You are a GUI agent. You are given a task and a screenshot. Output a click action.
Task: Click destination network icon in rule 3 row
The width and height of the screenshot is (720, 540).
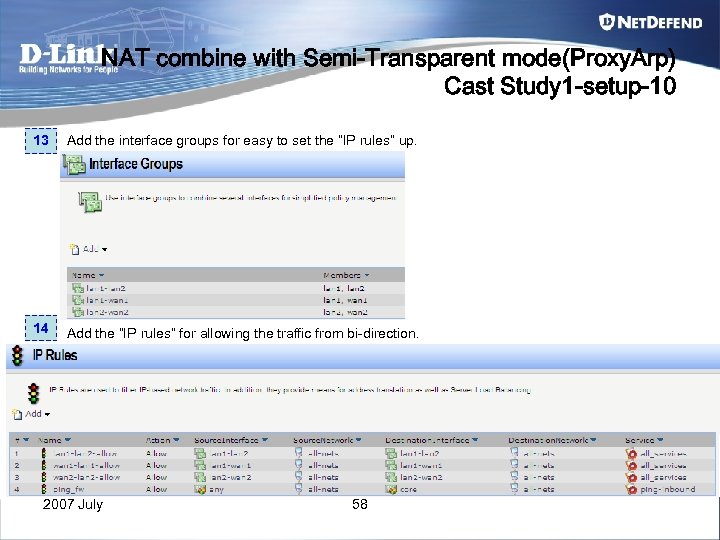pyautogui.click(x=514, y=477)
